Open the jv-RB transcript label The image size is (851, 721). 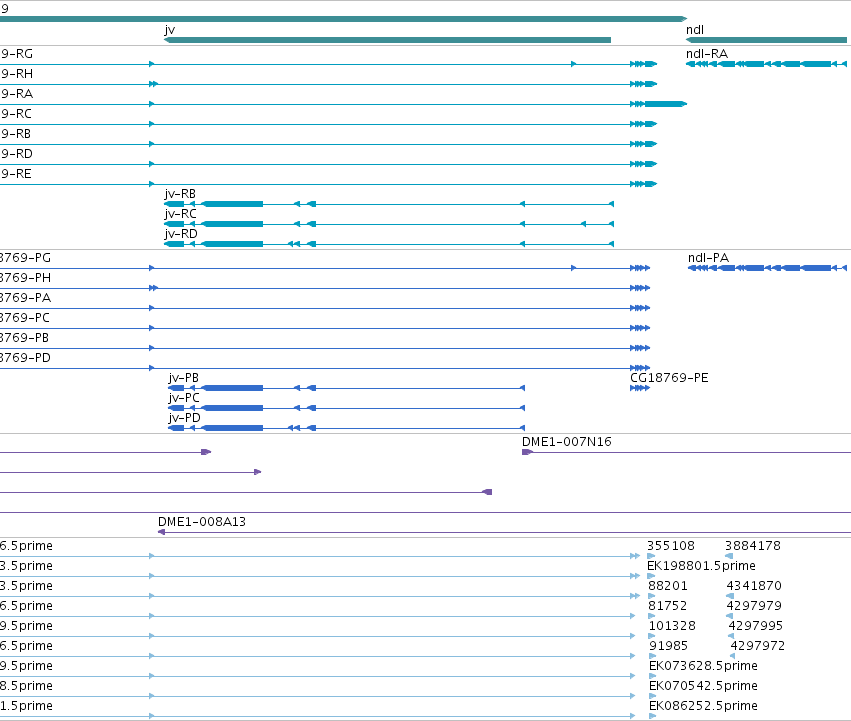180,194
